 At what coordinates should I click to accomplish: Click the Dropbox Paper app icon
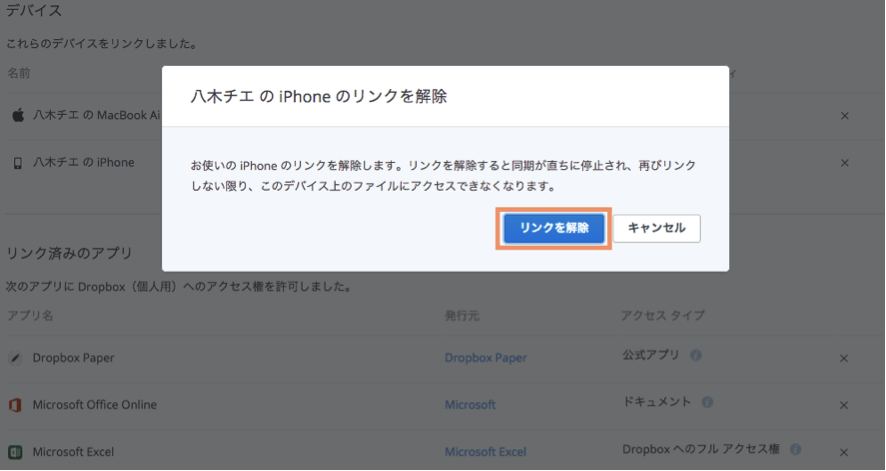click(15, 358)
